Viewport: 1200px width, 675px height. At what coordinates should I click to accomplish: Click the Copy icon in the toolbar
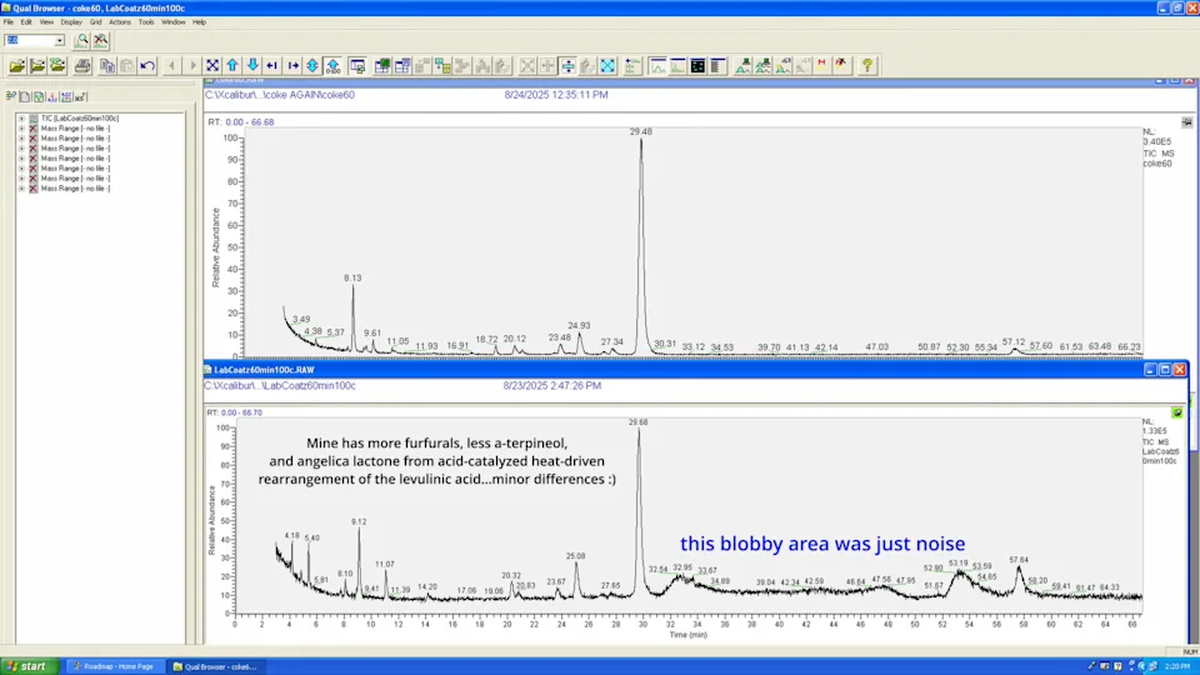point(107,66)
